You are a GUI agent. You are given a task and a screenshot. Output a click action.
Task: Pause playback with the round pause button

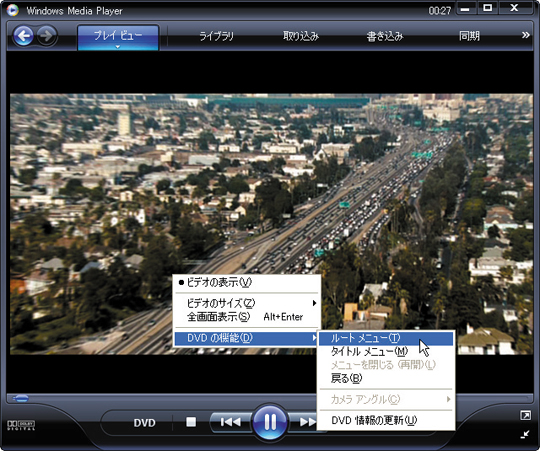click(270, 422)
